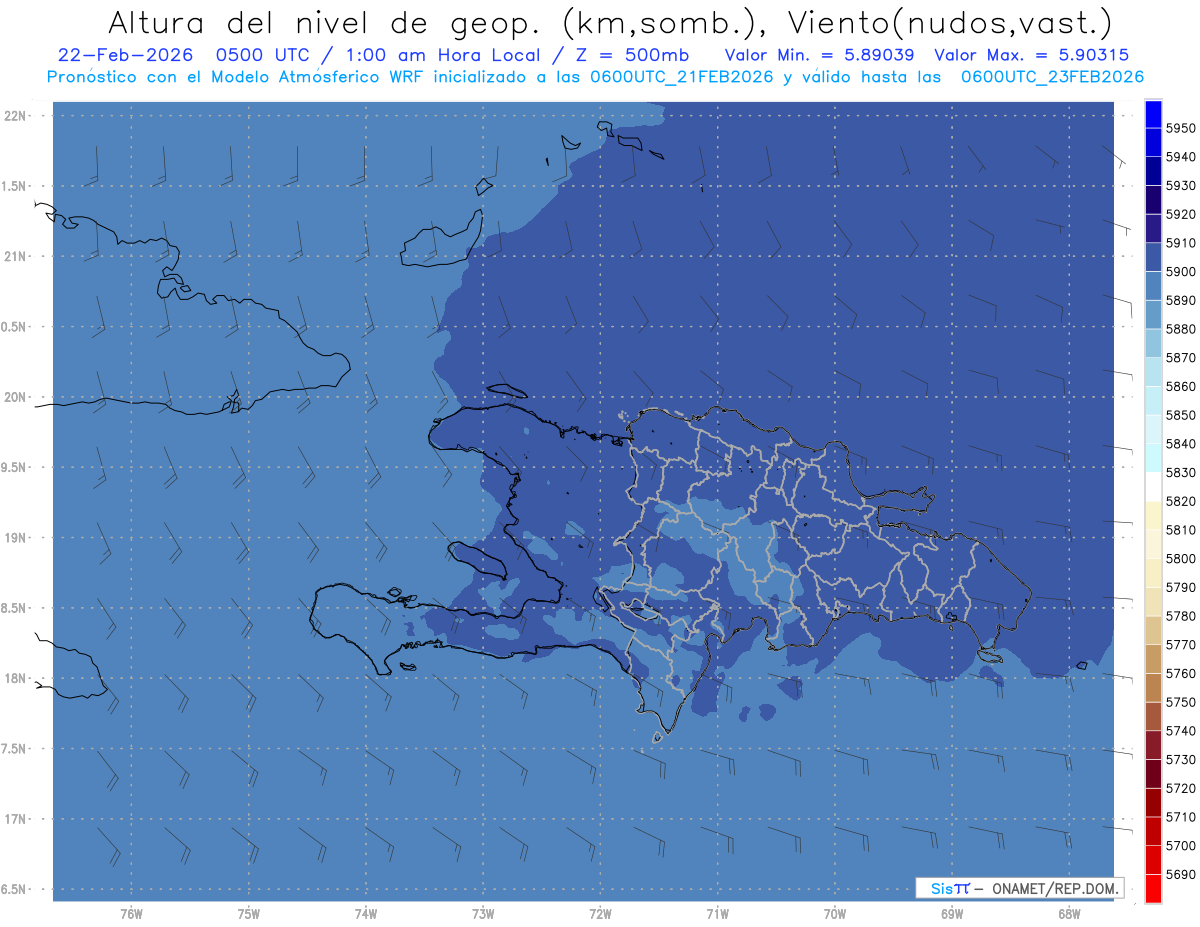Click the 20N latitude label
Image resolution: width=1200 pixels, height=927 pixels.
pos(14,397)
